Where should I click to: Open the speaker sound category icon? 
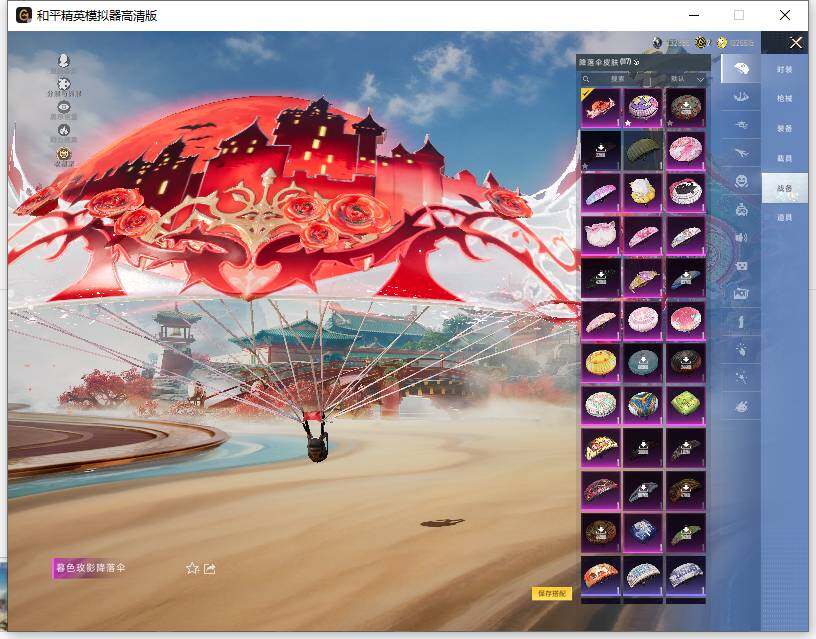coord(741,238)
